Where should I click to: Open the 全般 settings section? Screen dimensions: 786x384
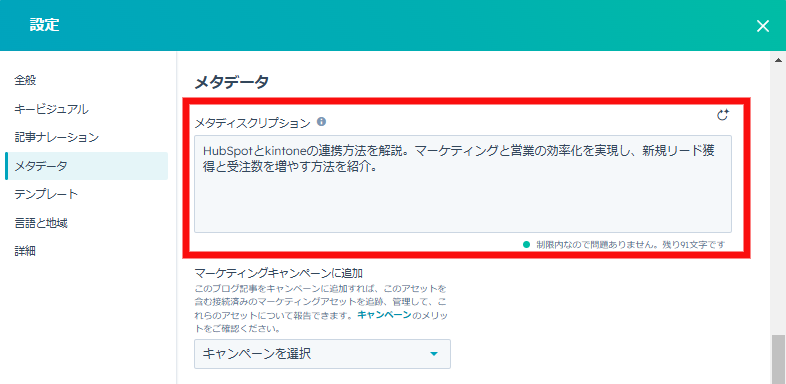tap(25, 80)
